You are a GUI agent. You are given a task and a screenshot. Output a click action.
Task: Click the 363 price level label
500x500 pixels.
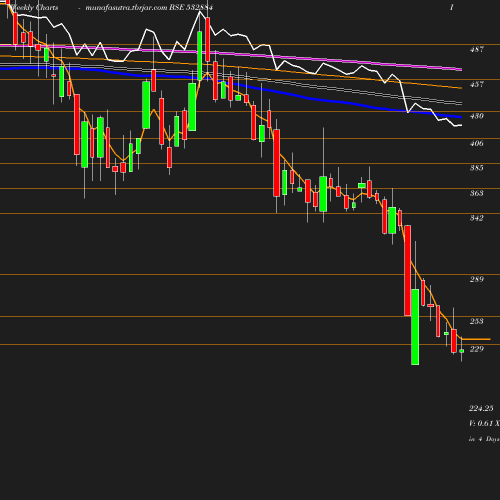477,193
